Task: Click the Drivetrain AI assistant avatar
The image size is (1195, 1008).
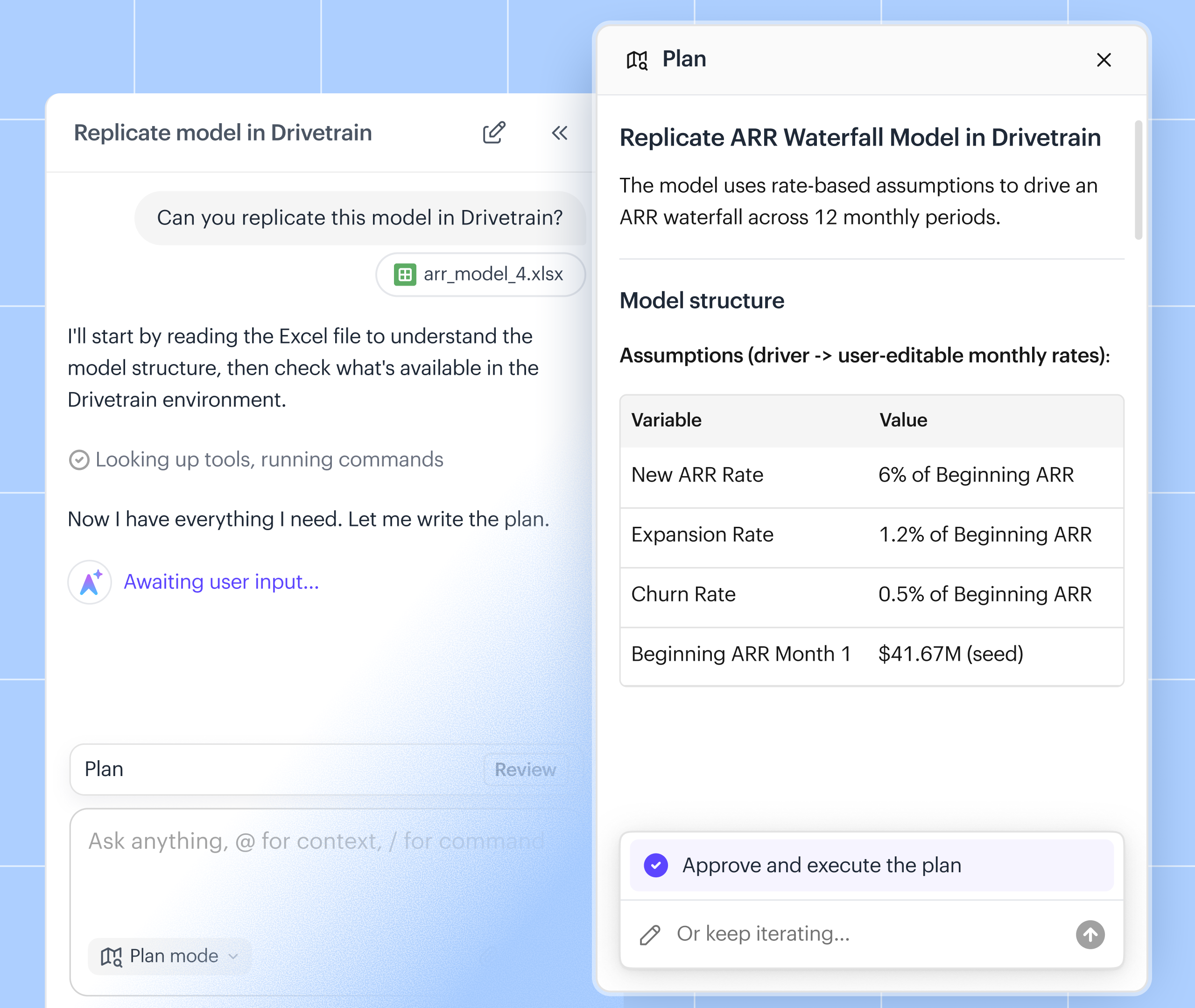Action: click(x=90, y=582)
